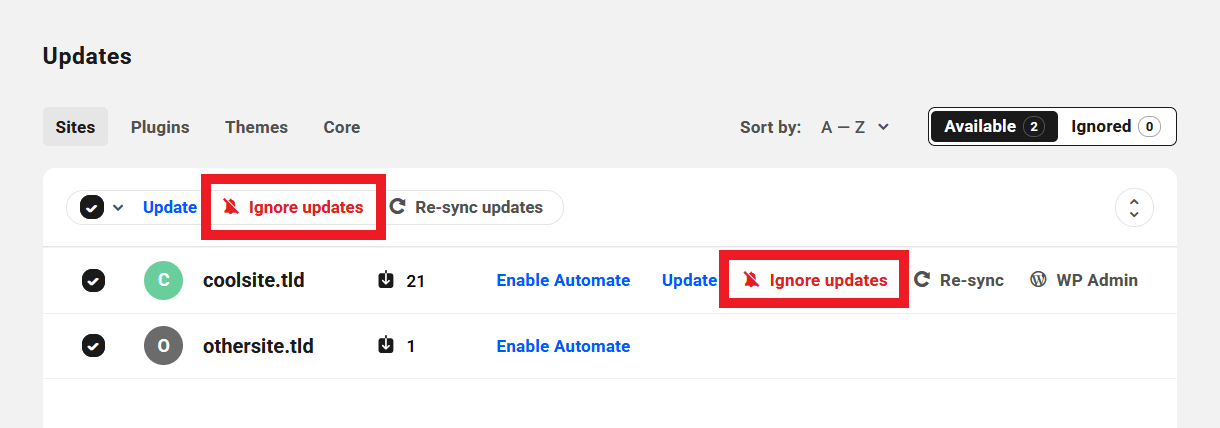Viewport: 1220px width, 428px height.
Task: Expand or collapse all rows toggle
Action: [x=1134, y=208]
